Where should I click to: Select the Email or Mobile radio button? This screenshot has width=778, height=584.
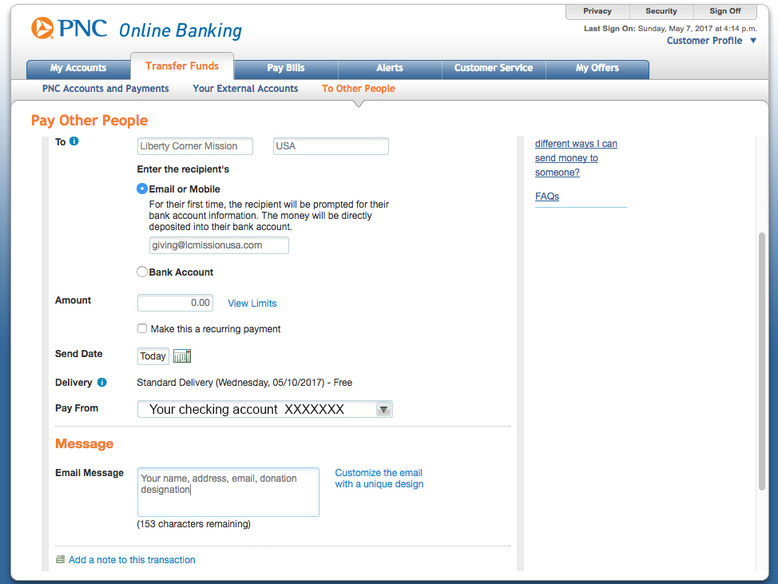(x=142, y=189)
